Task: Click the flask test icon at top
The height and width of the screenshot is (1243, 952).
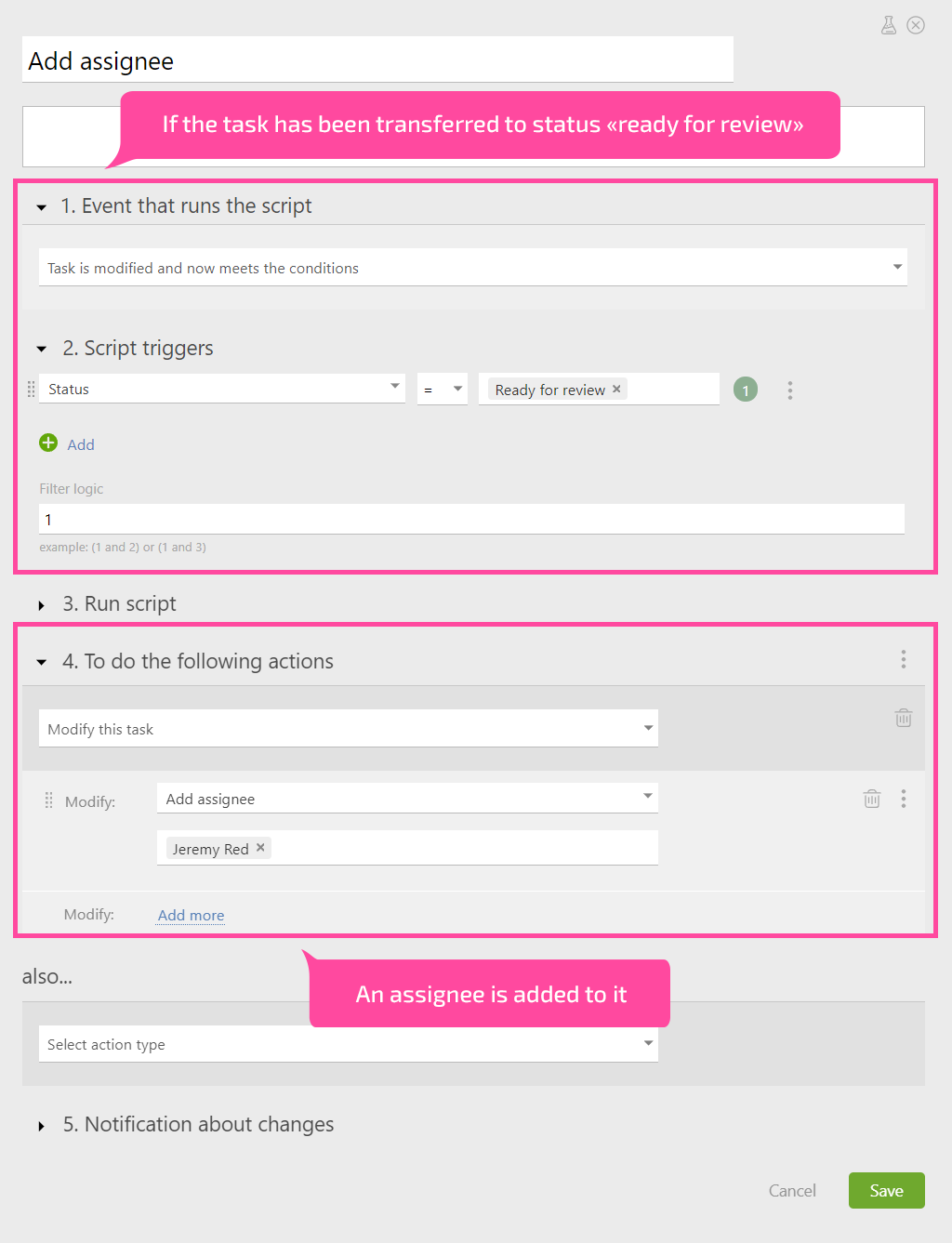Action: pyautogui.click(x=889, y=25)
